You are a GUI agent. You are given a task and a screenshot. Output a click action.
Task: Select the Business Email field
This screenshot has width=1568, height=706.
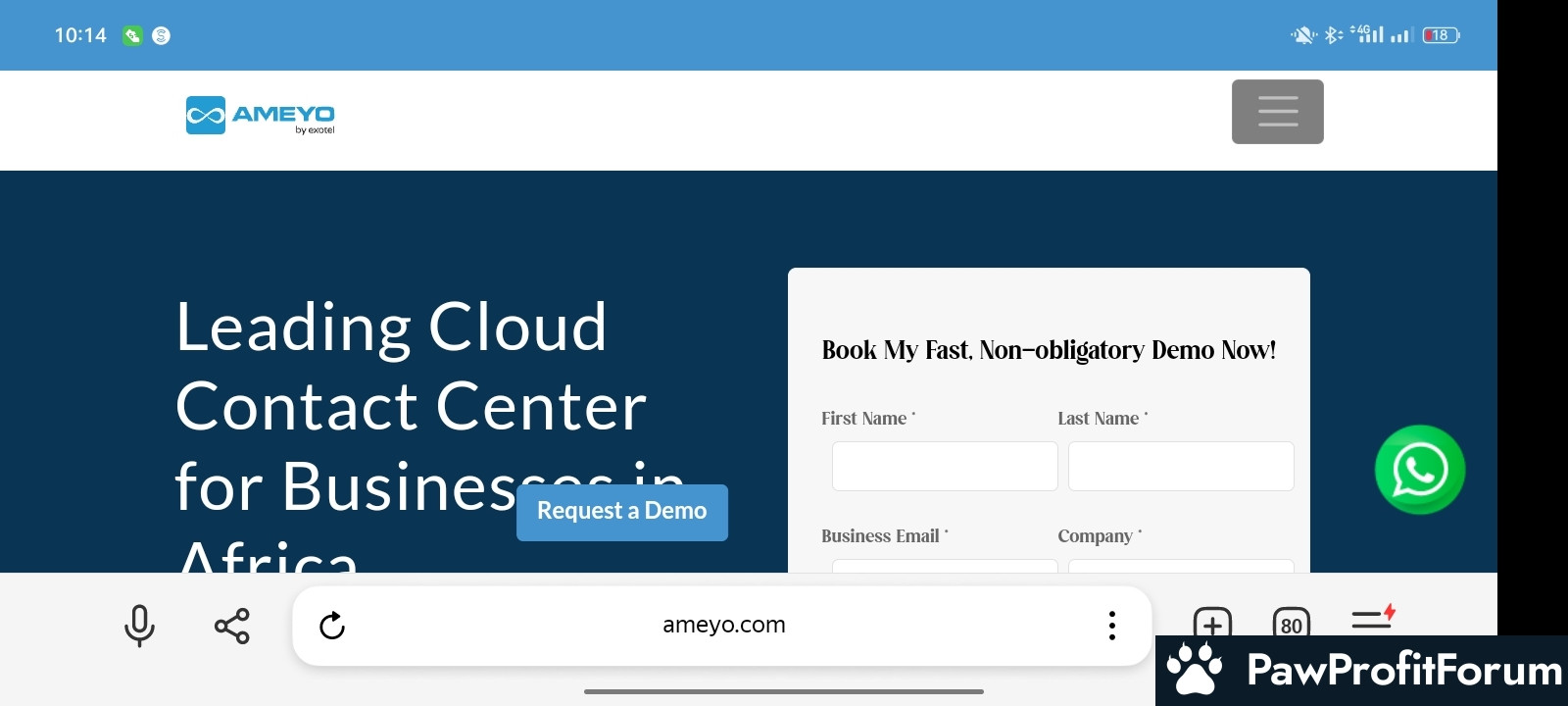coord(944,566)
